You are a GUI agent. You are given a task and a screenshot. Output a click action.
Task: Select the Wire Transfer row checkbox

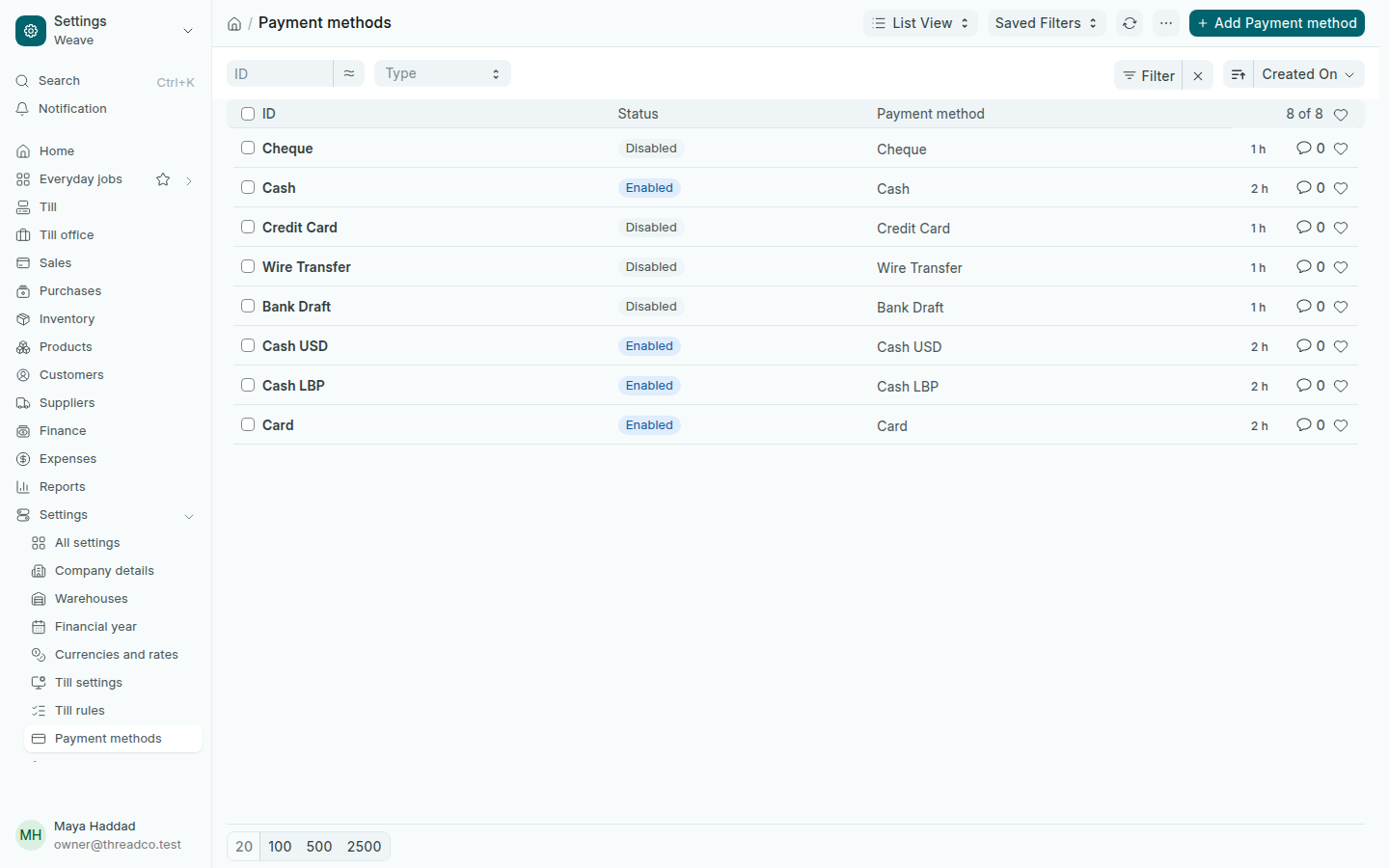tap(248, 266)
